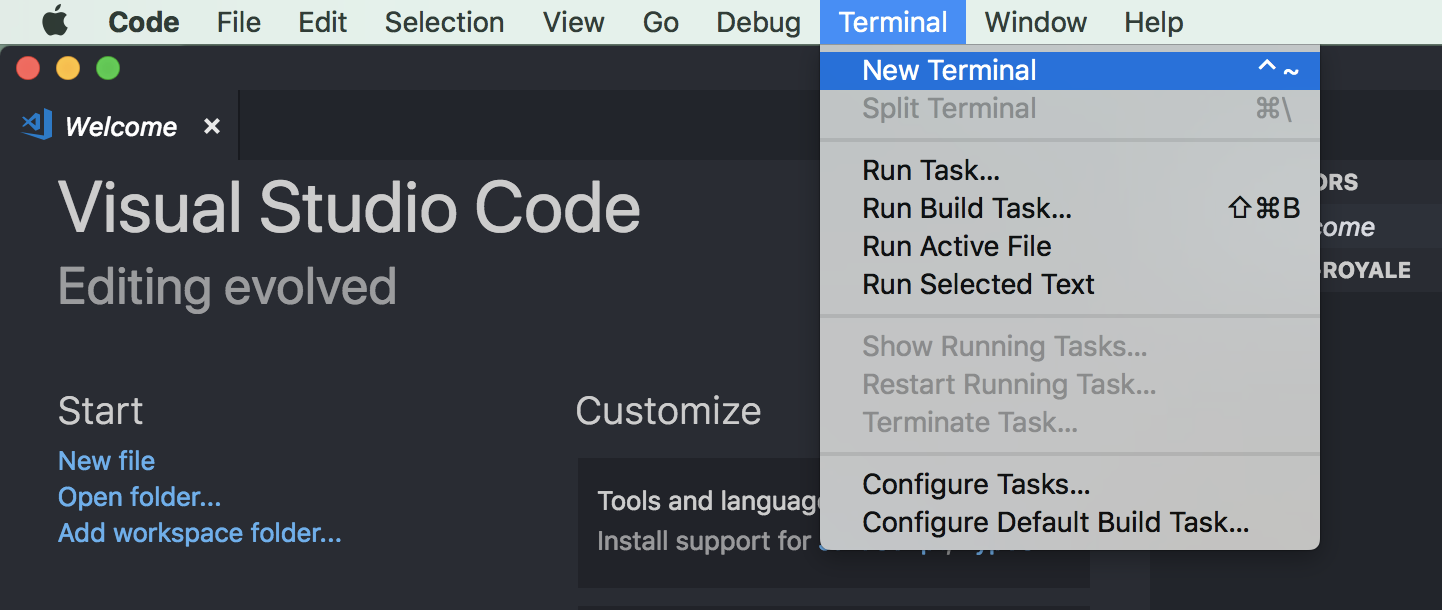Open the Code application menu
This screenshot has width=1442, height=610.
(143, 22)
